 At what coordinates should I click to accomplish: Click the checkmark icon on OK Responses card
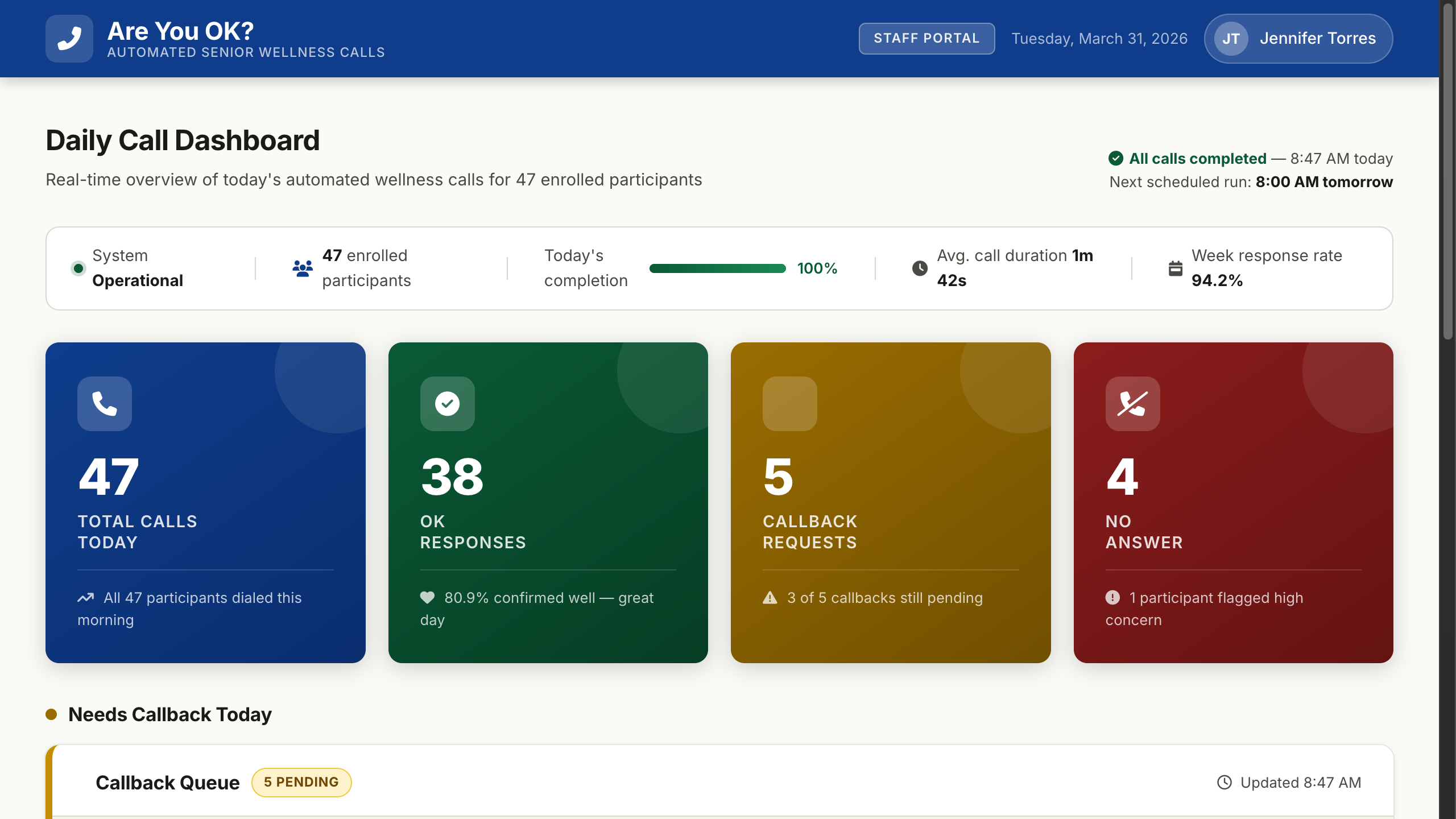point(447,404)
